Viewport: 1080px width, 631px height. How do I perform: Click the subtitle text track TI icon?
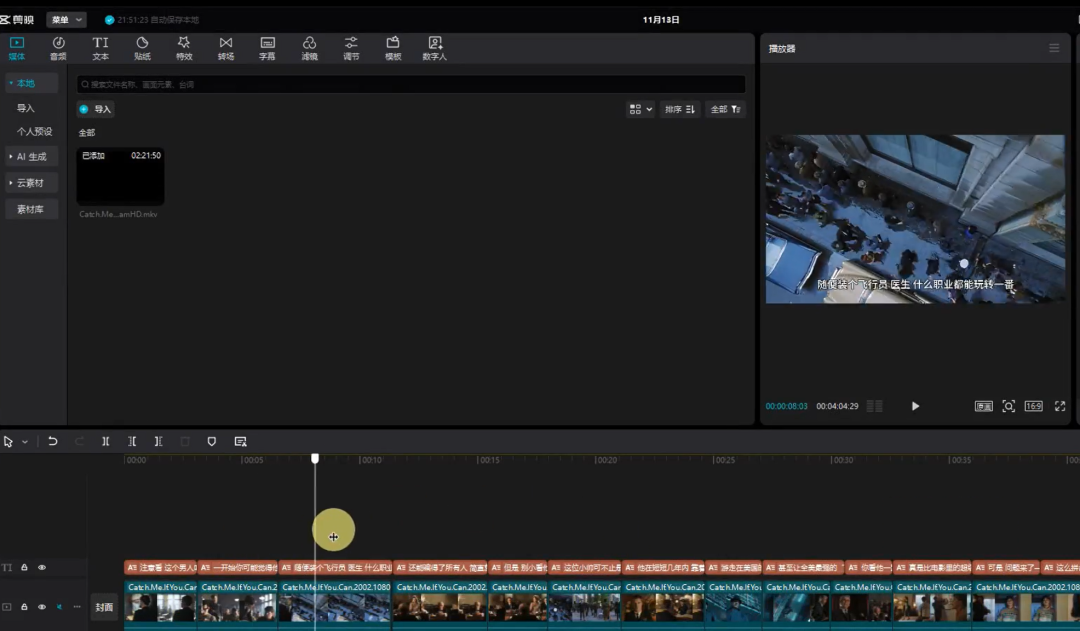7,568
